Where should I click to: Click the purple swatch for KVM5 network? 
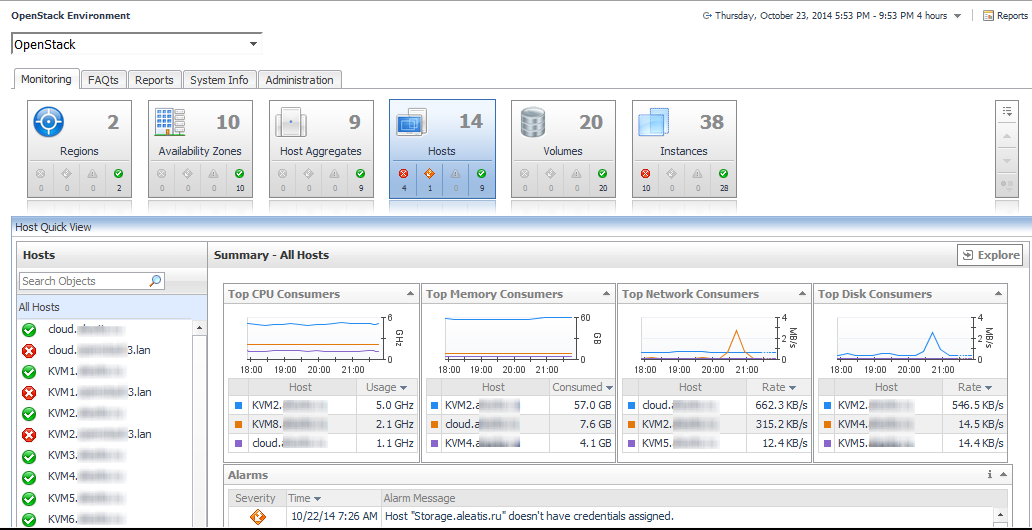click(631, 443)
